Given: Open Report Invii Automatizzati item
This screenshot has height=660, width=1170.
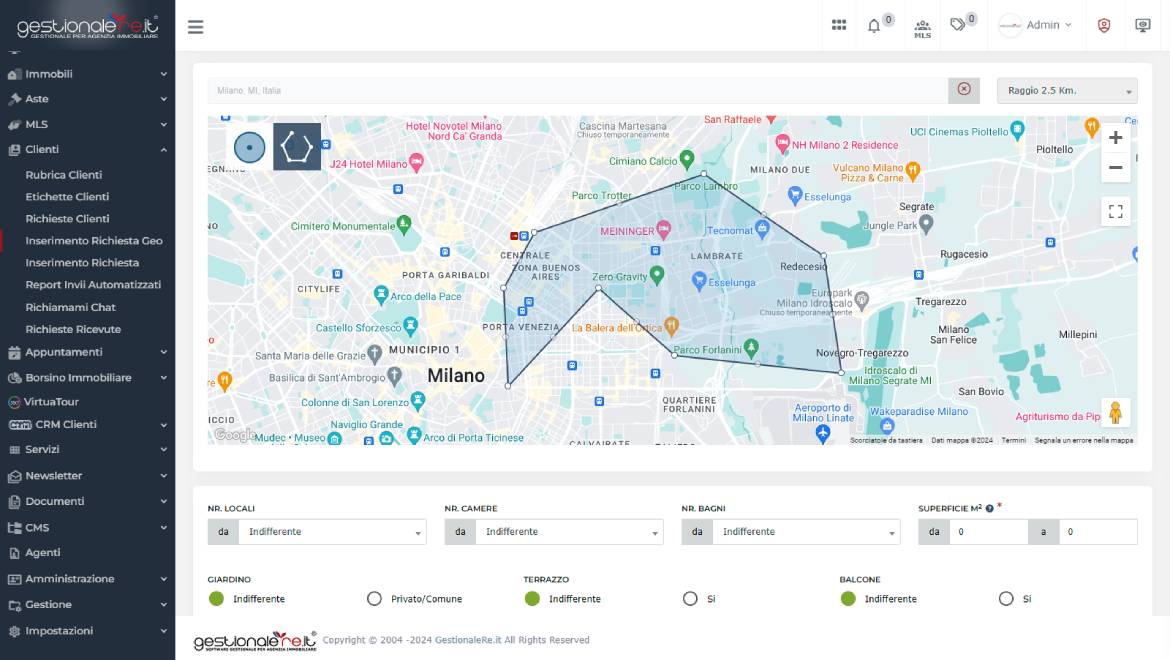Looking at the screenshot, I should click(x=93, y=285).
